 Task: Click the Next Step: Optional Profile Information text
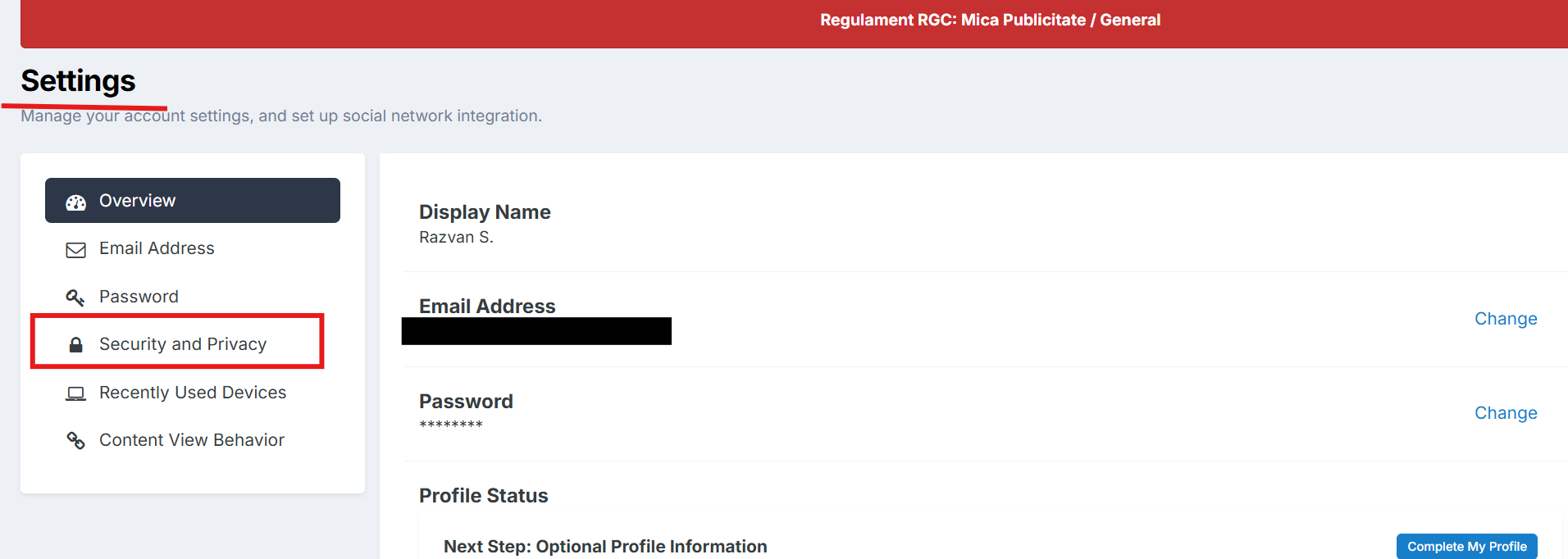[605, 547]
